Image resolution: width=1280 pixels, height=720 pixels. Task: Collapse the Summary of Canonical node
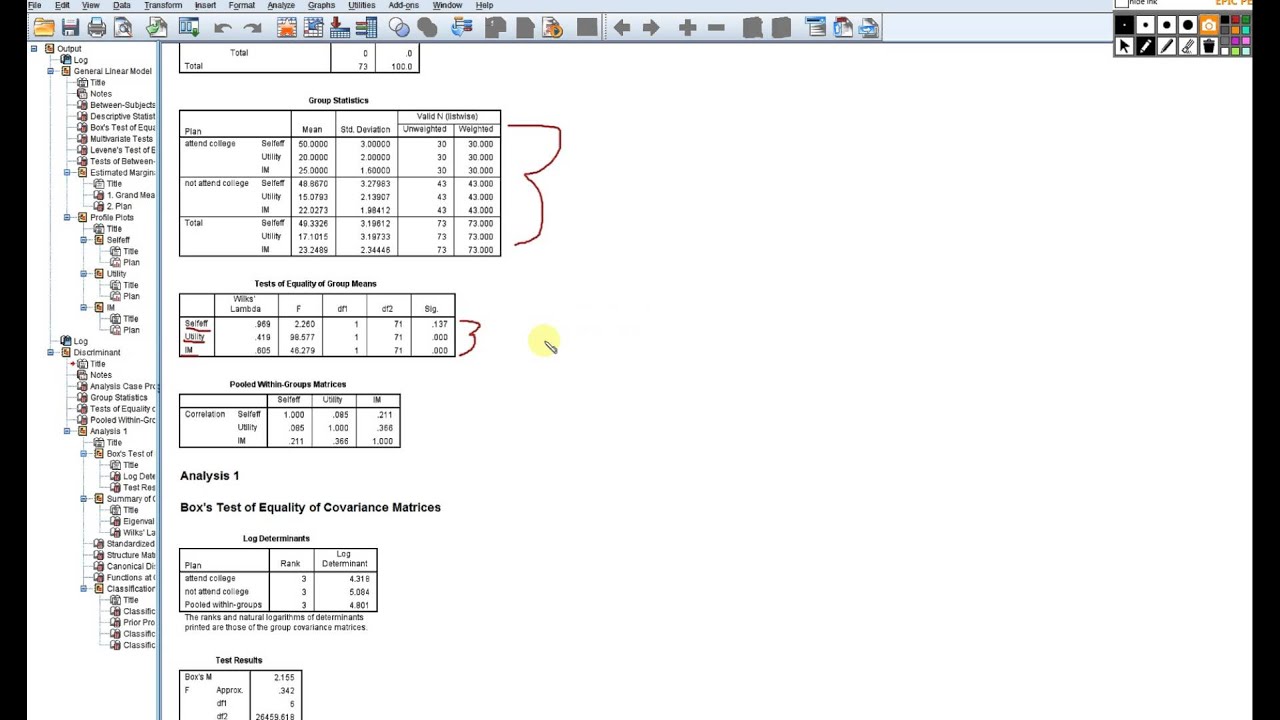(84, 498)
